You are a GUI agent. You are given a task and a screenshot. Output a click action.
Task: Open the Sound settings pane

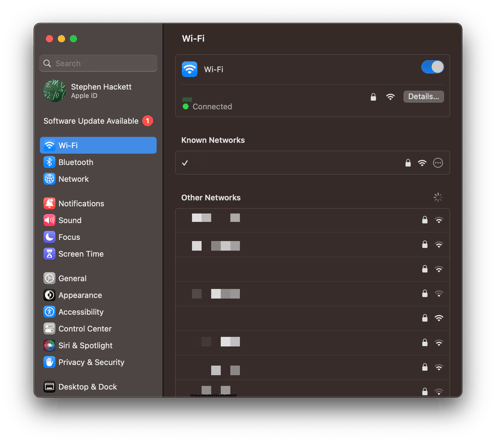point(98,220)
